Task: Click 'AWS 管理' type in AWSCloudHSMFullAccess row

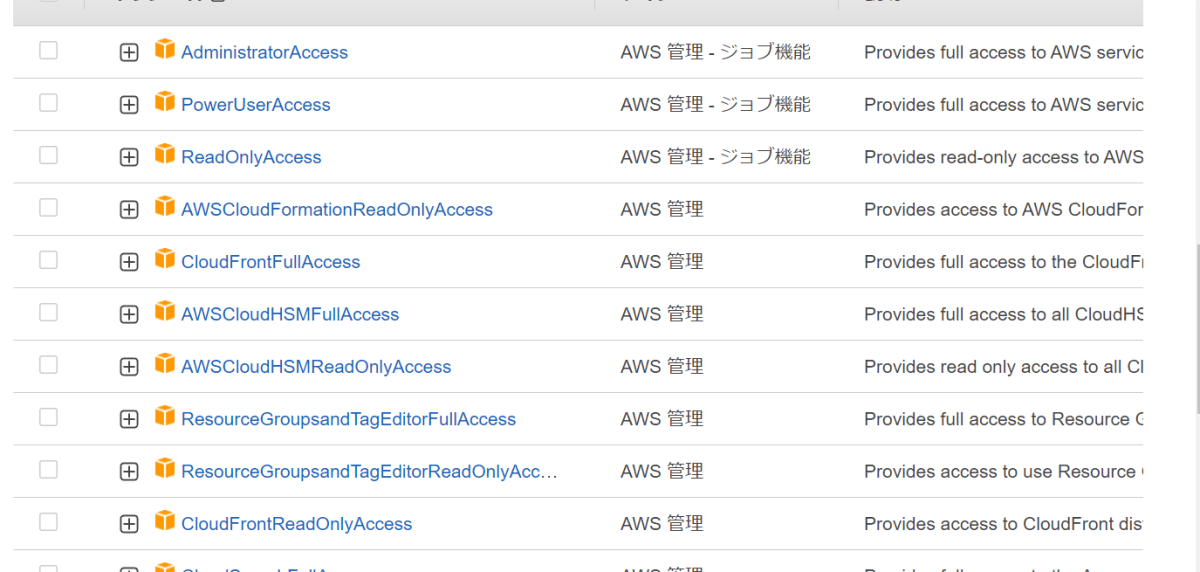Action: tap(662, 314)
